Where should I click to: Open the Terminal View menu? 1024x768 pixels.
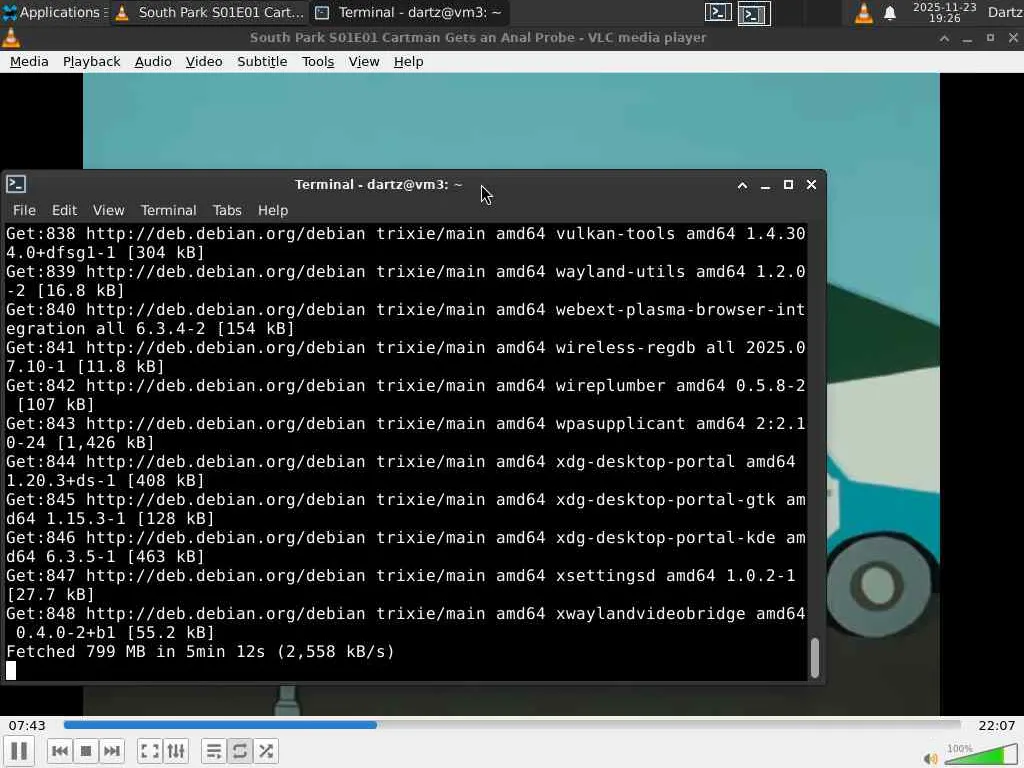(x=108, y=210)
